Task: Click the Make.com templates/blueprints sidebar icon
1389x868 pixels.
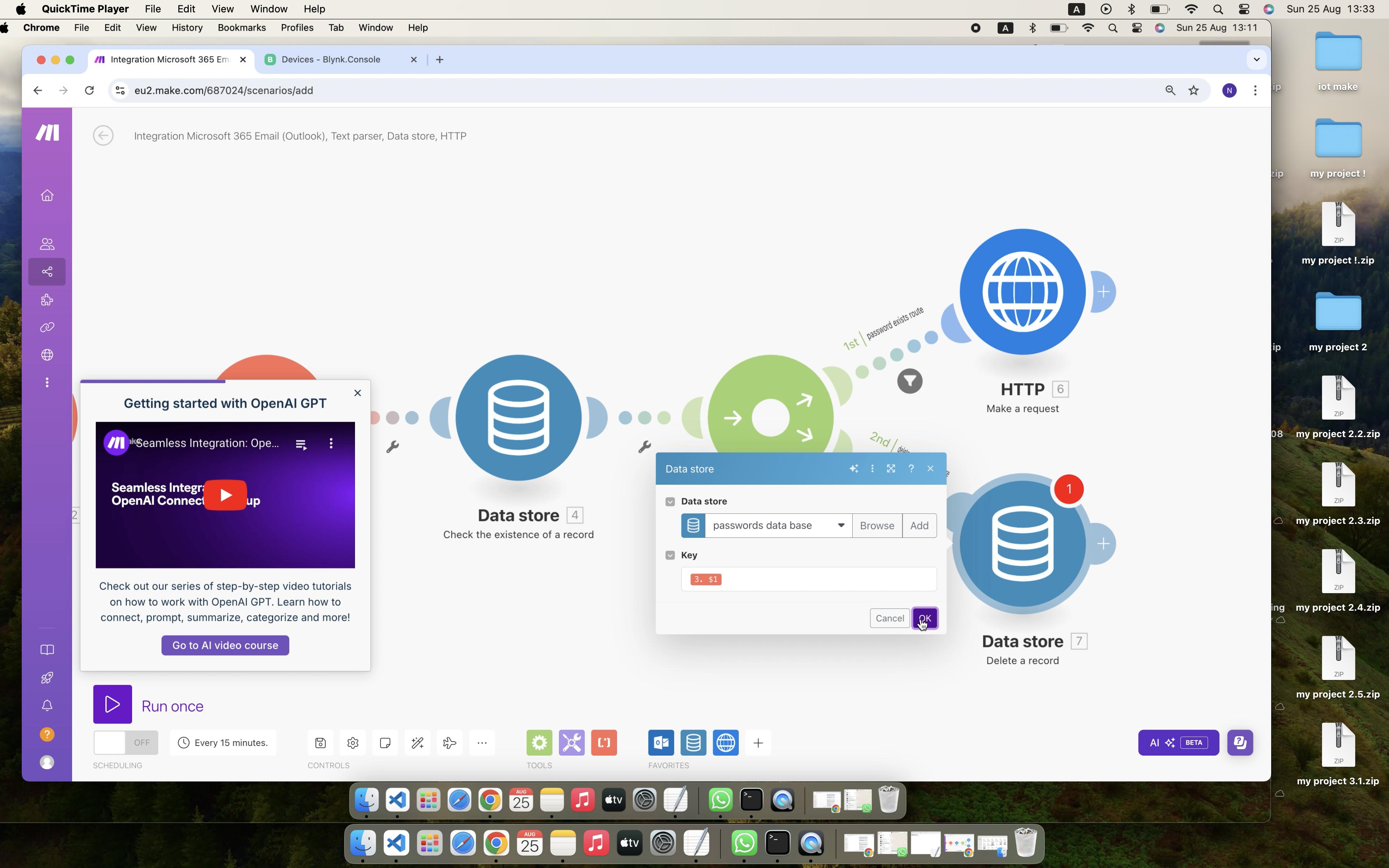Action: (47, 300)
